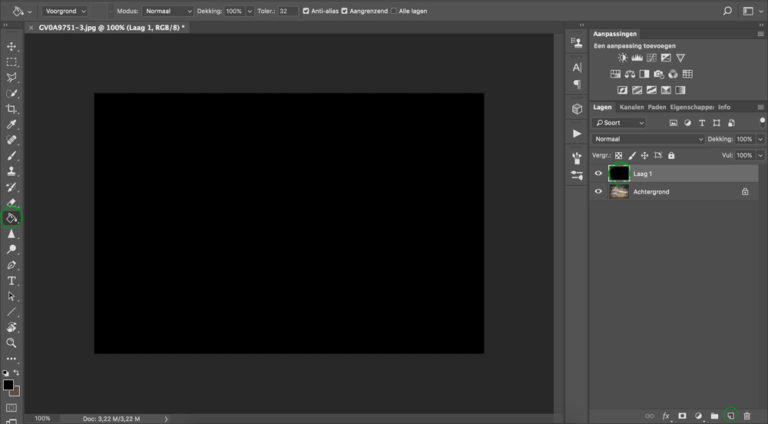
Task: Select the Zoom tool in toolbar
Action: pyautogui.click(x=12, y=343)
